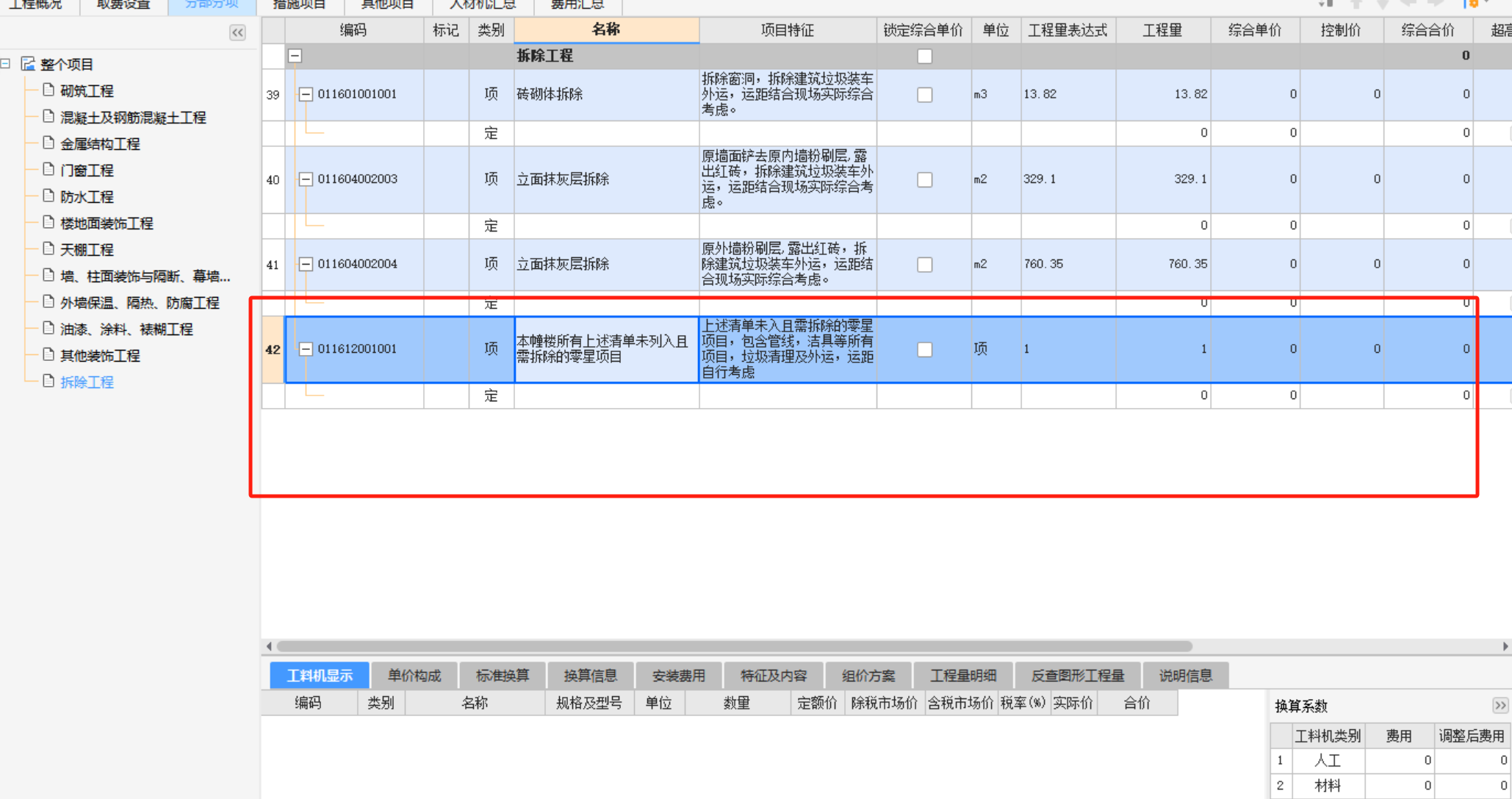Click the 名称 column header
Image resolution: width=1512 pixels, height=799 pixels.
(606, 29)
